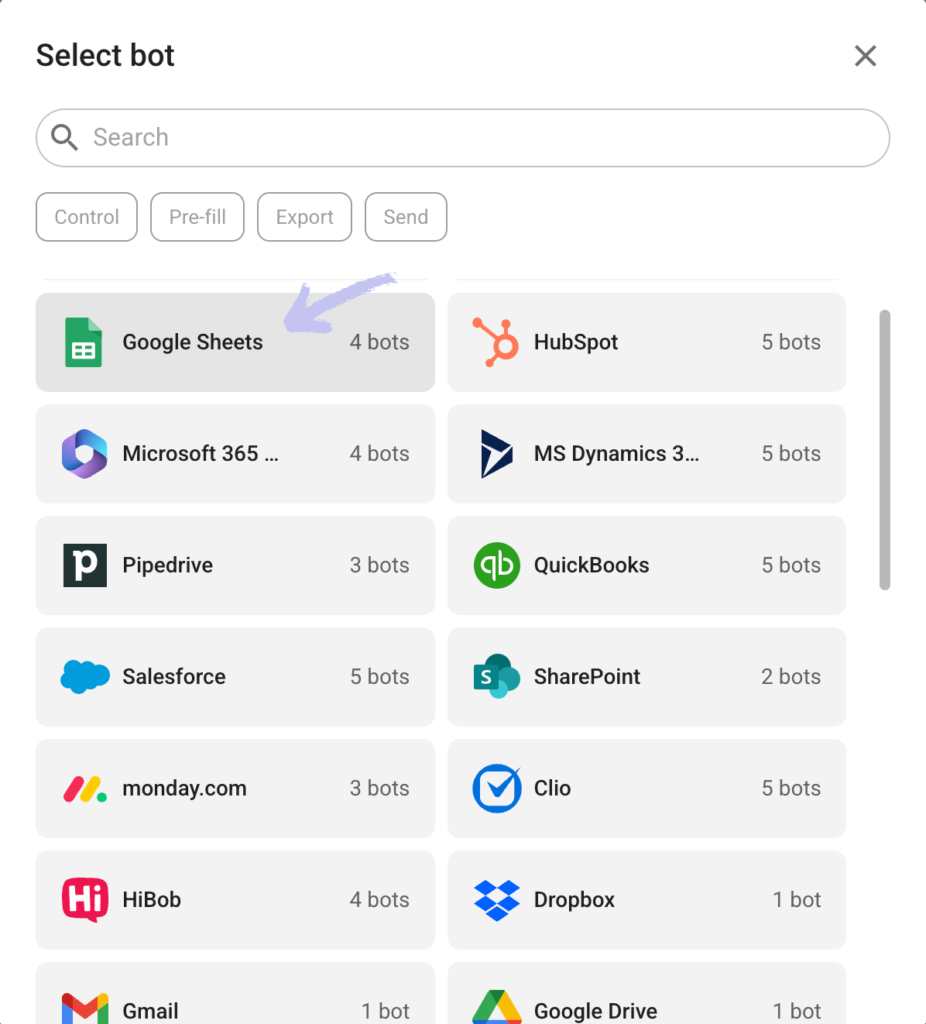Screen dimensions: 926x1024
Task: Open the SharePoint label
Action: [587, 677]
